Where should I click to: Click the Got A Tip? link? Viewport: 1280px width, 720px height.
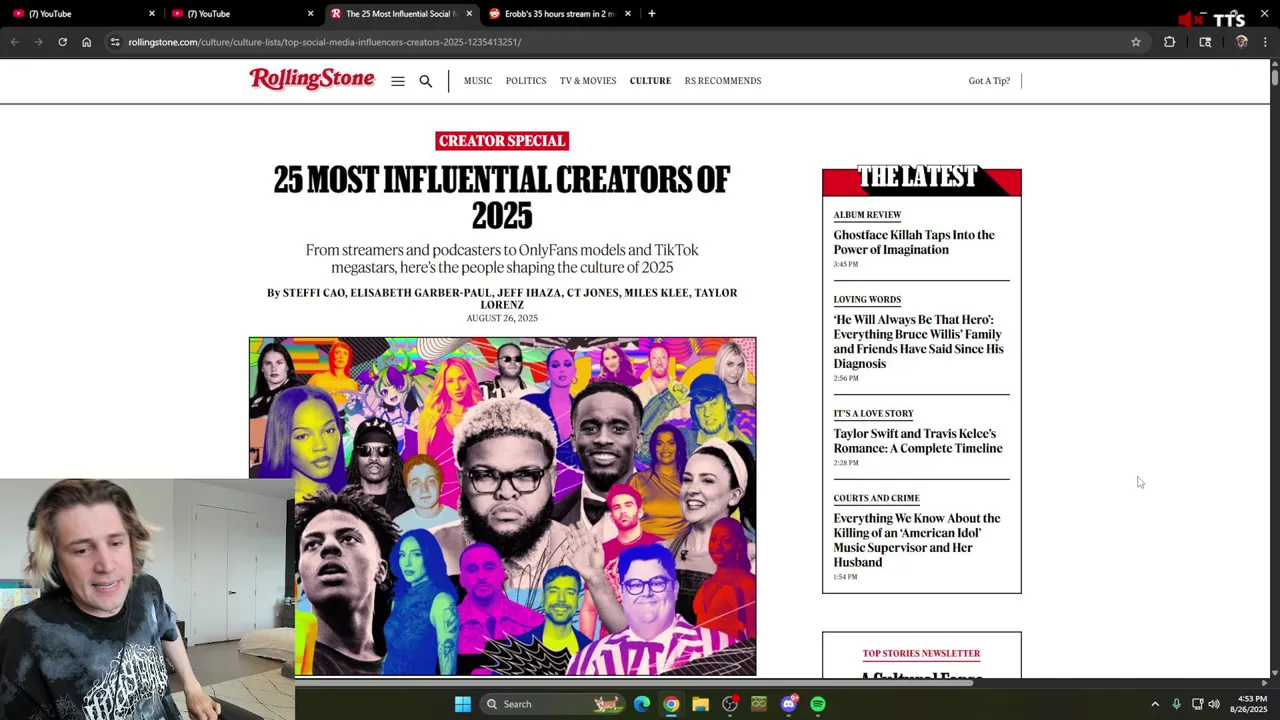click(x=989, y=81)
